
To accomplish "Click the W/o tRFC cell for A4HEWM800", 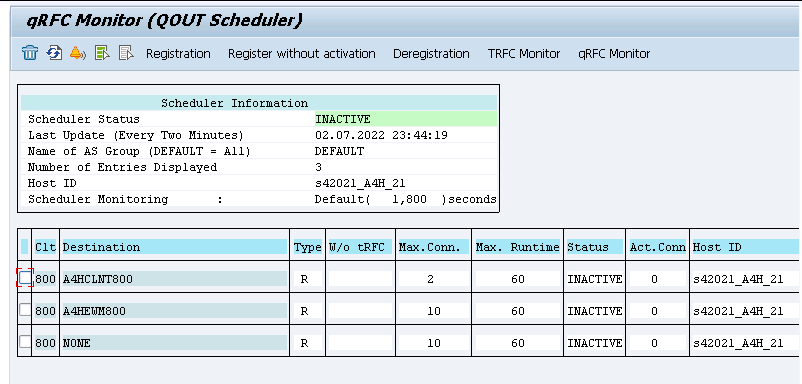I will (x=360, y=311).
